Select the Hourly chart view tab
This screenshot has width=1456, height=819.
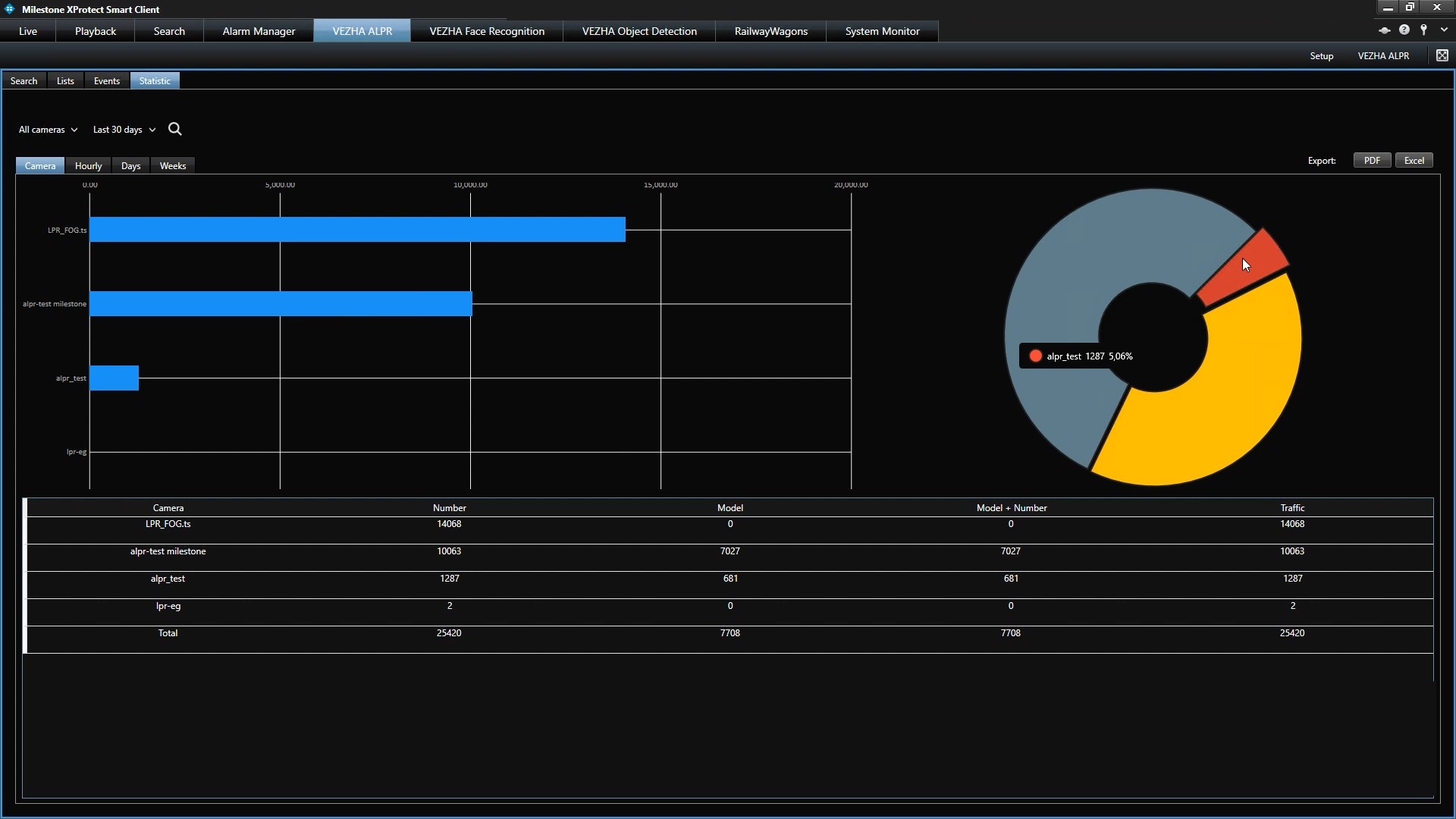(x=89, y=166)
